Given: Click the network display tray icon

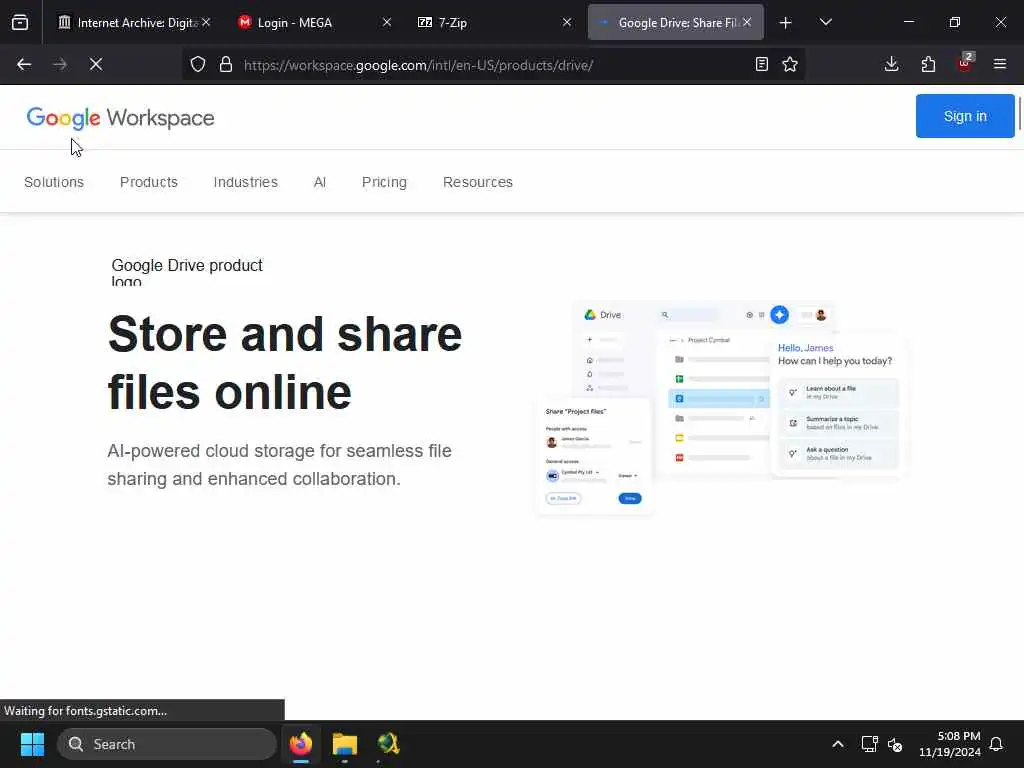Looking at the screenshot, I should coord(869,744).
